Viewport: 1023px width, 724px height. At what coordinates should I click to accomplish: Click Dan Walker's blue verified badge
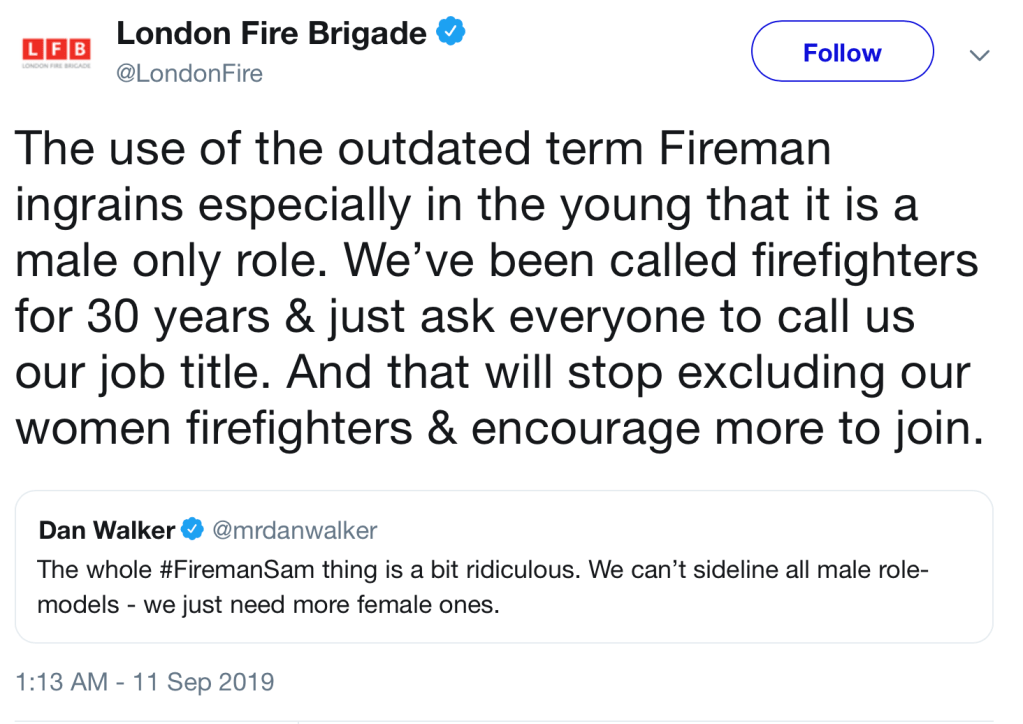click(x=193, y=529)
